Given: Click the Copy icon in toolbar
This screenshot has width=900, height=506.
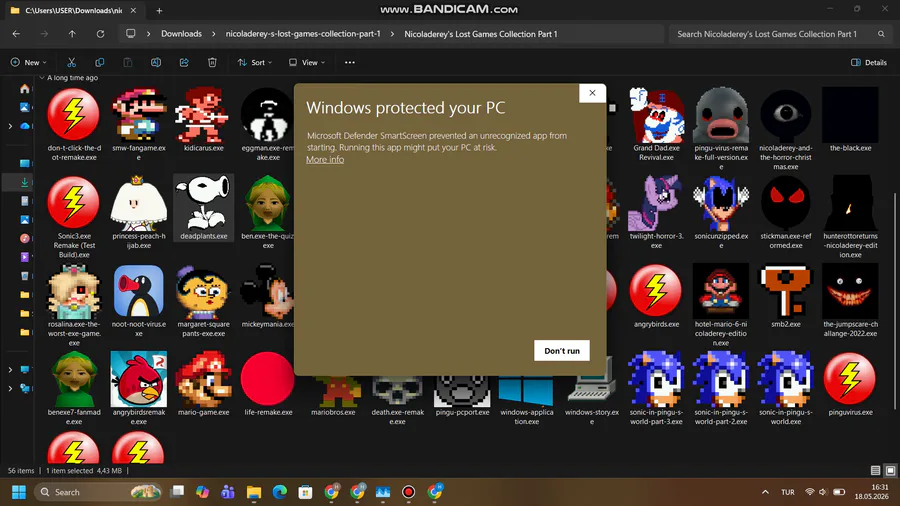Looking at the screenshot, I should pos(99,63).
